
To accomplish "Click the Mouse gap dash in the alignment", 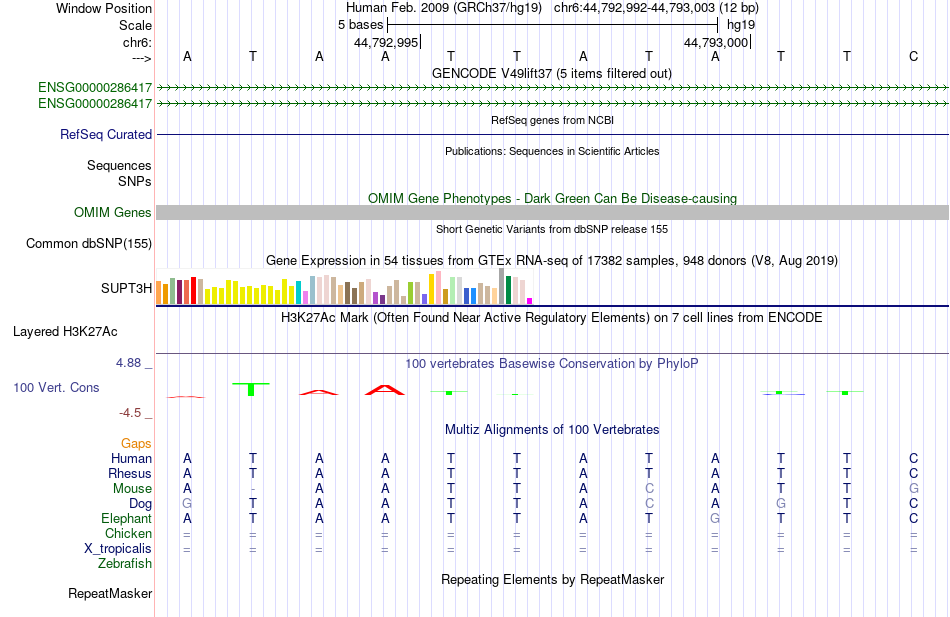I will [253, 489].
